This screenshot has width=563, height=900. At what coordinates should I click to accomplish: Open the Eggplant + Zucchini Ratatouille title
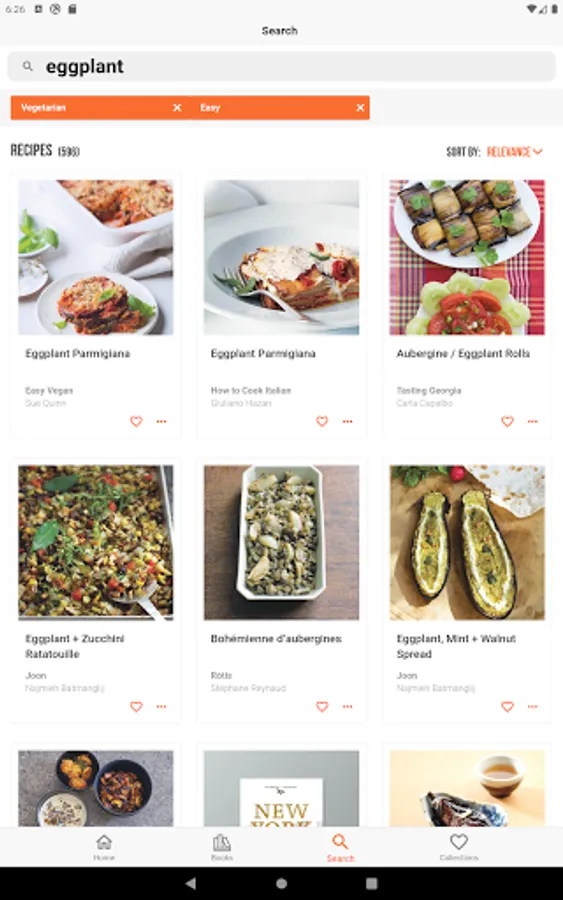[75, 646]
